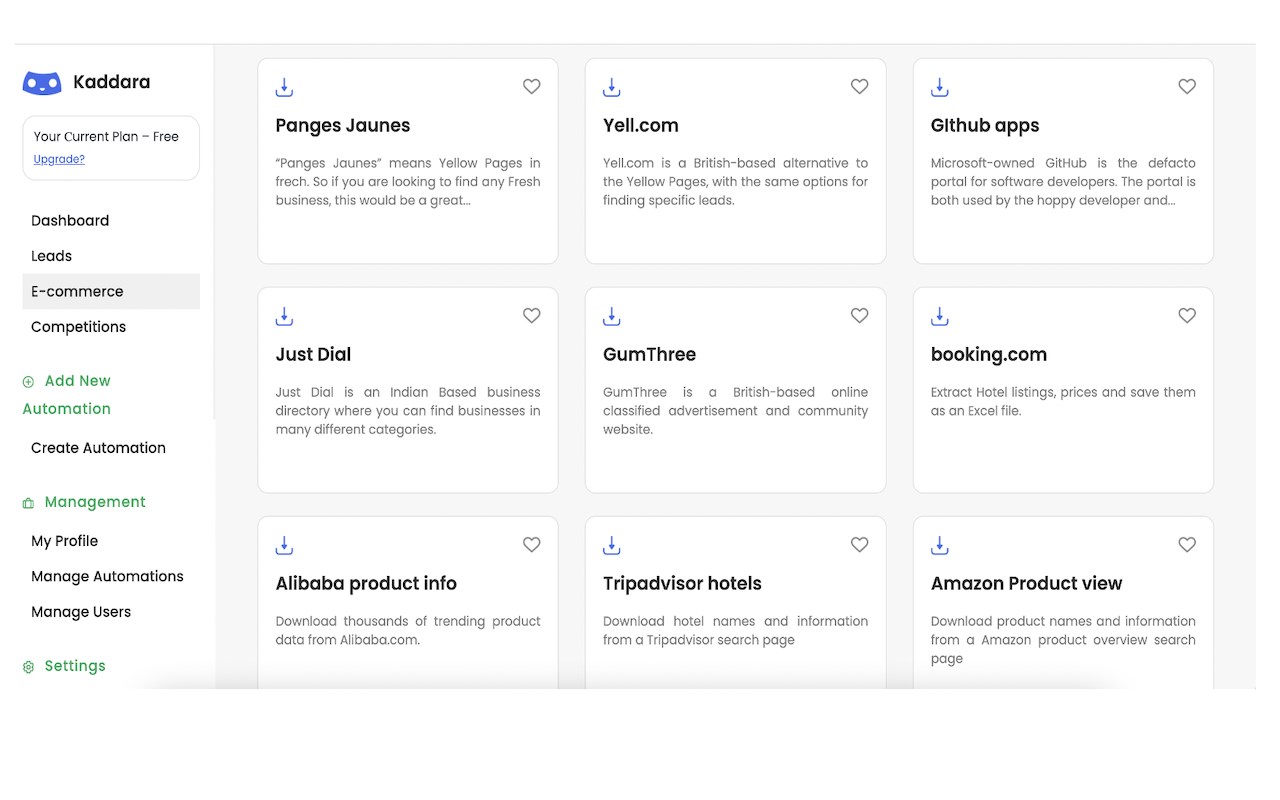Favorite the Tripadvisor hotels card

[859, 545]
